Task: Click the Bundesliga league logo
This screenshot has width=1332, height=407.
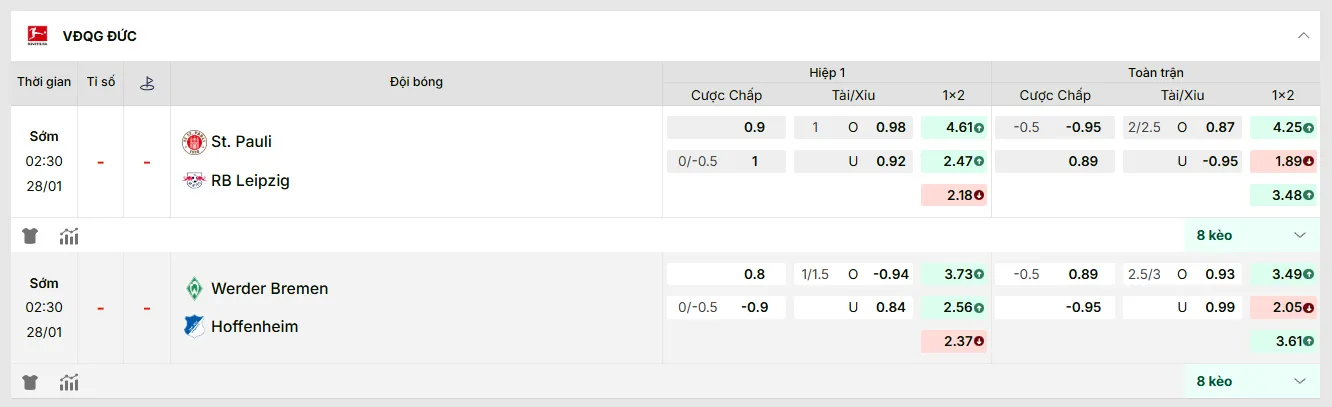Action: 36,36
